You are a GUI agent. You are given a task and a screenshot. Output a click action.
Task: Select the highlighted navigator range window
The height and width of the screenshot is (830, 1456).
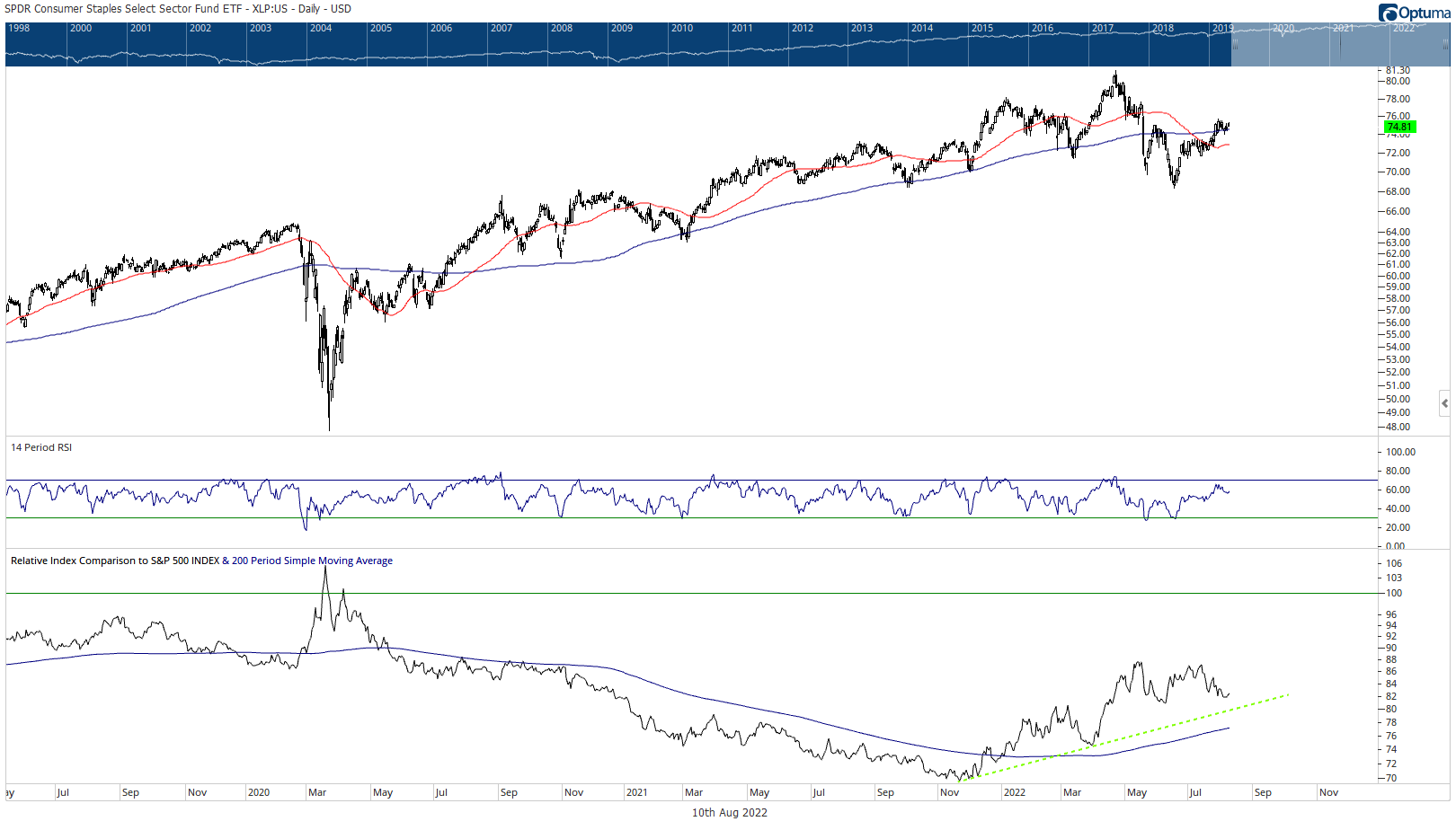coord(1340,44)
